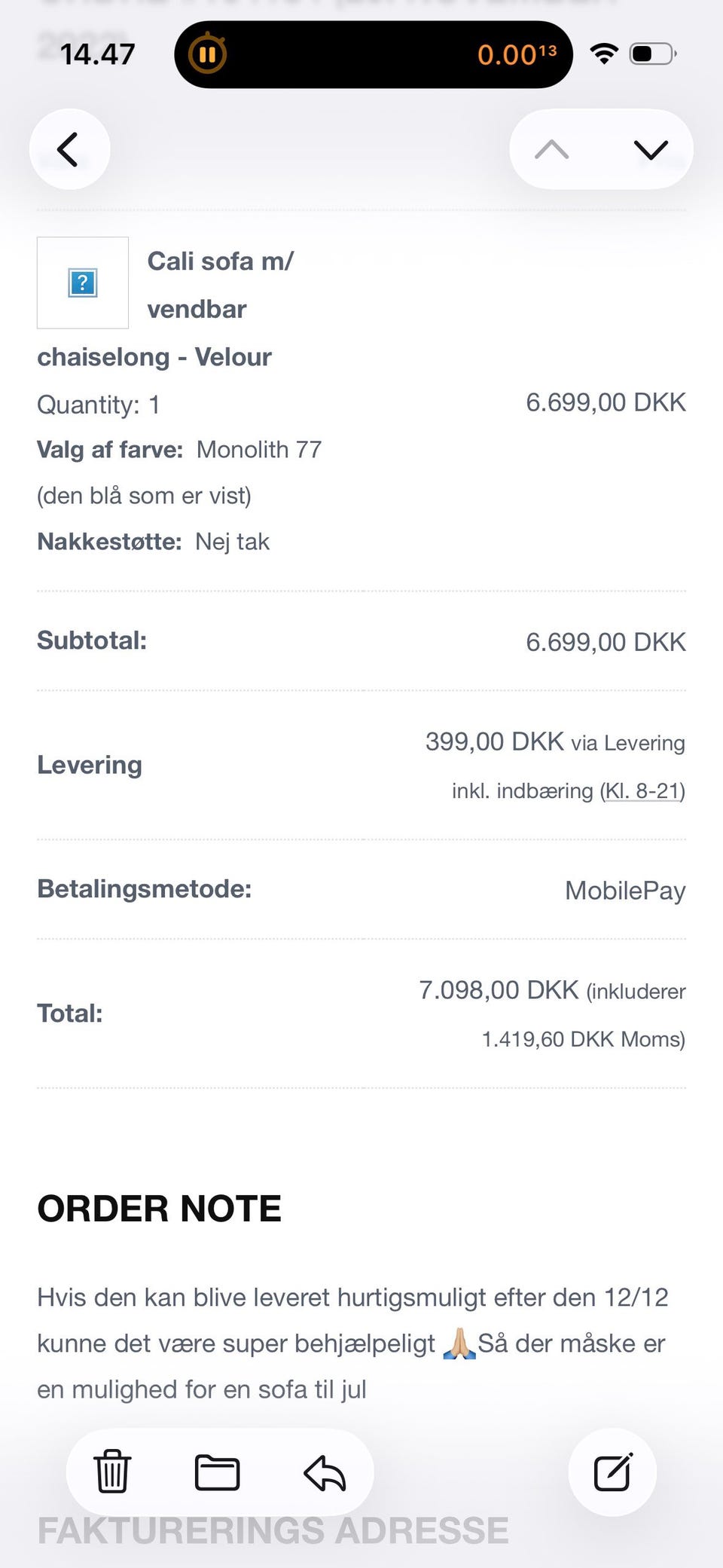Tap the Wi-Fi status icon
Viewport: 723px width, 1568px height.
point(604,53)
